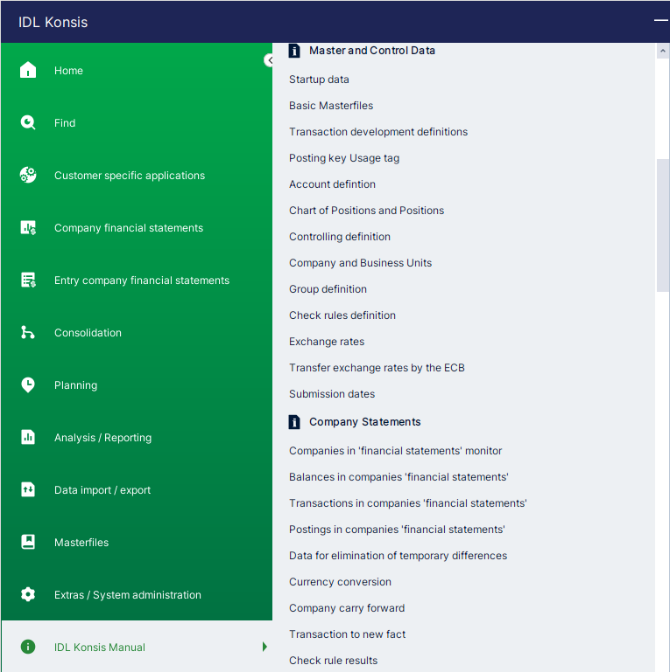Open the Group definition topic

tap(327, 289)
